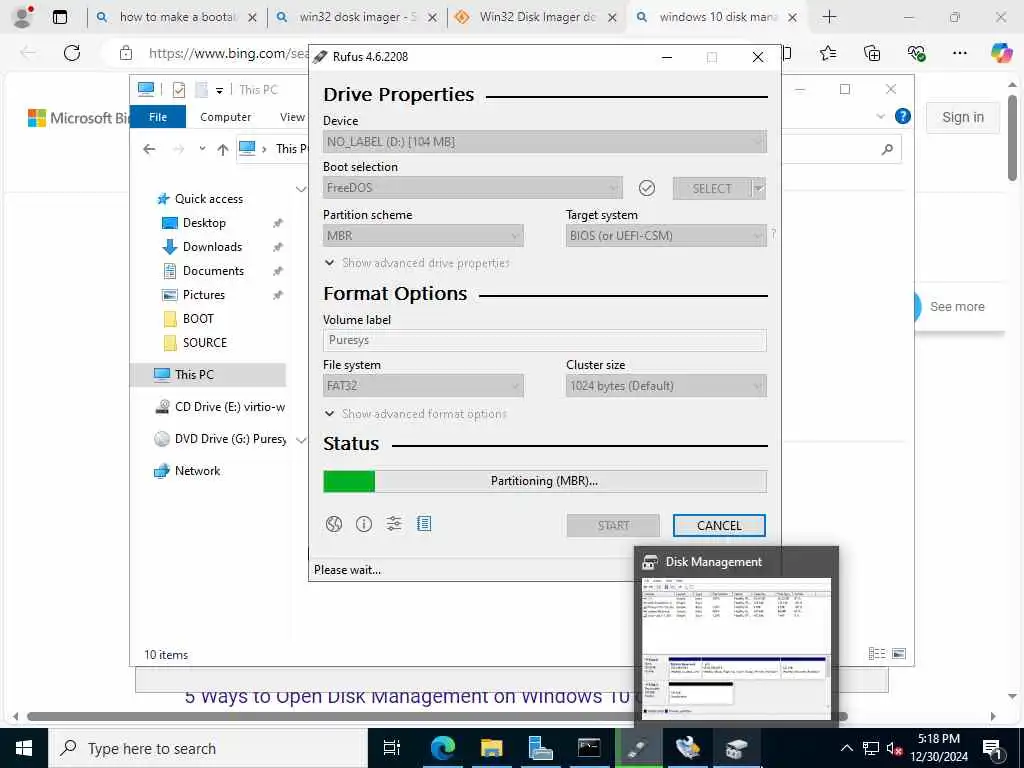Viewport: 1024px width, 768px height.
Task: Open Edge browser essentials heart icon
Action: 916,53
